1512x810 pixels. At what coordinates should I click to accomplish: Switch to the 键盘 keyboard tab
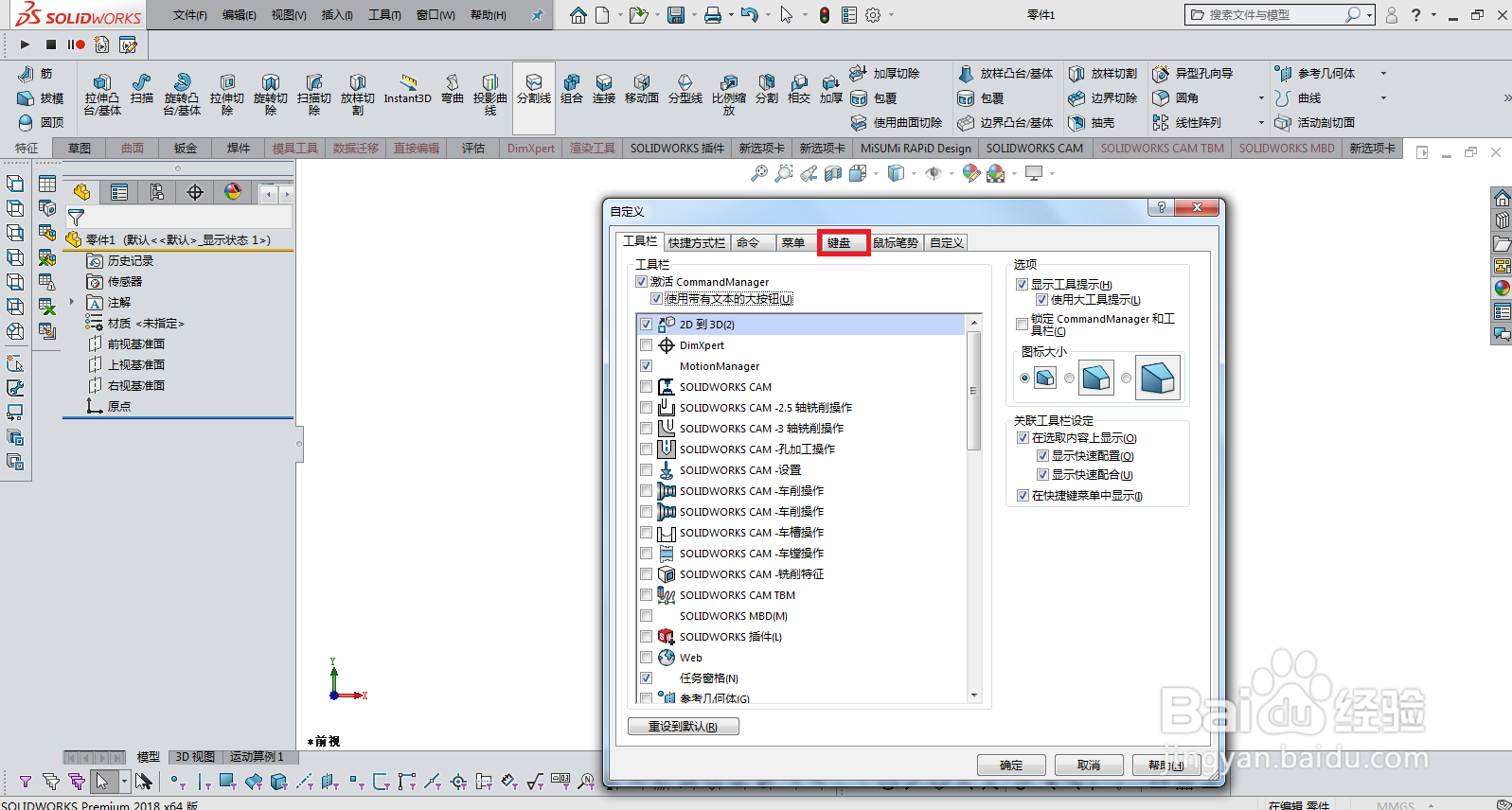(839, 243)
